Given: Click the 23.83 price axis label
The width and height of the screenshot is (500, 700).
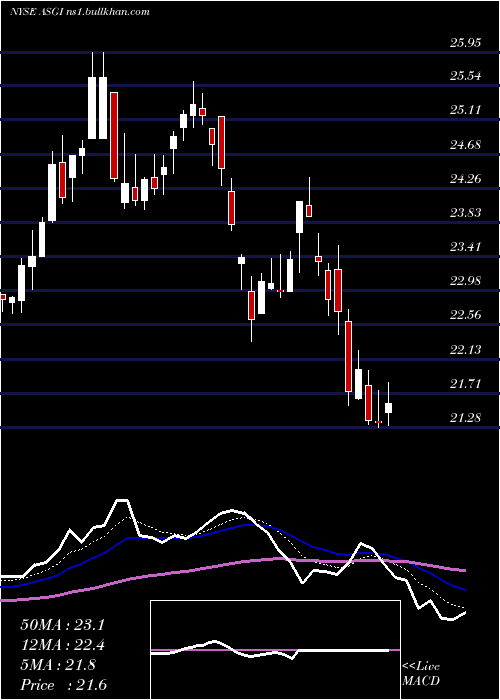Looking at the screenshot, I should tap(465, 212).
